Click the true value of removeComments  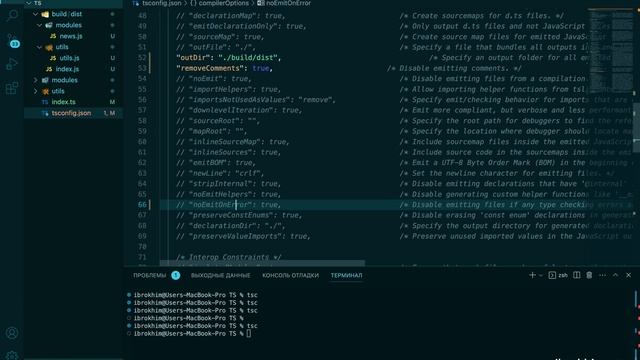(260, 68)
